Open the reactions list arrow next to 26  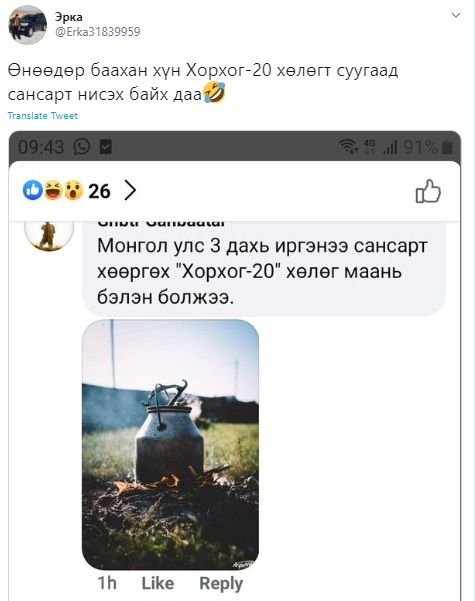(x=130, y=190)
